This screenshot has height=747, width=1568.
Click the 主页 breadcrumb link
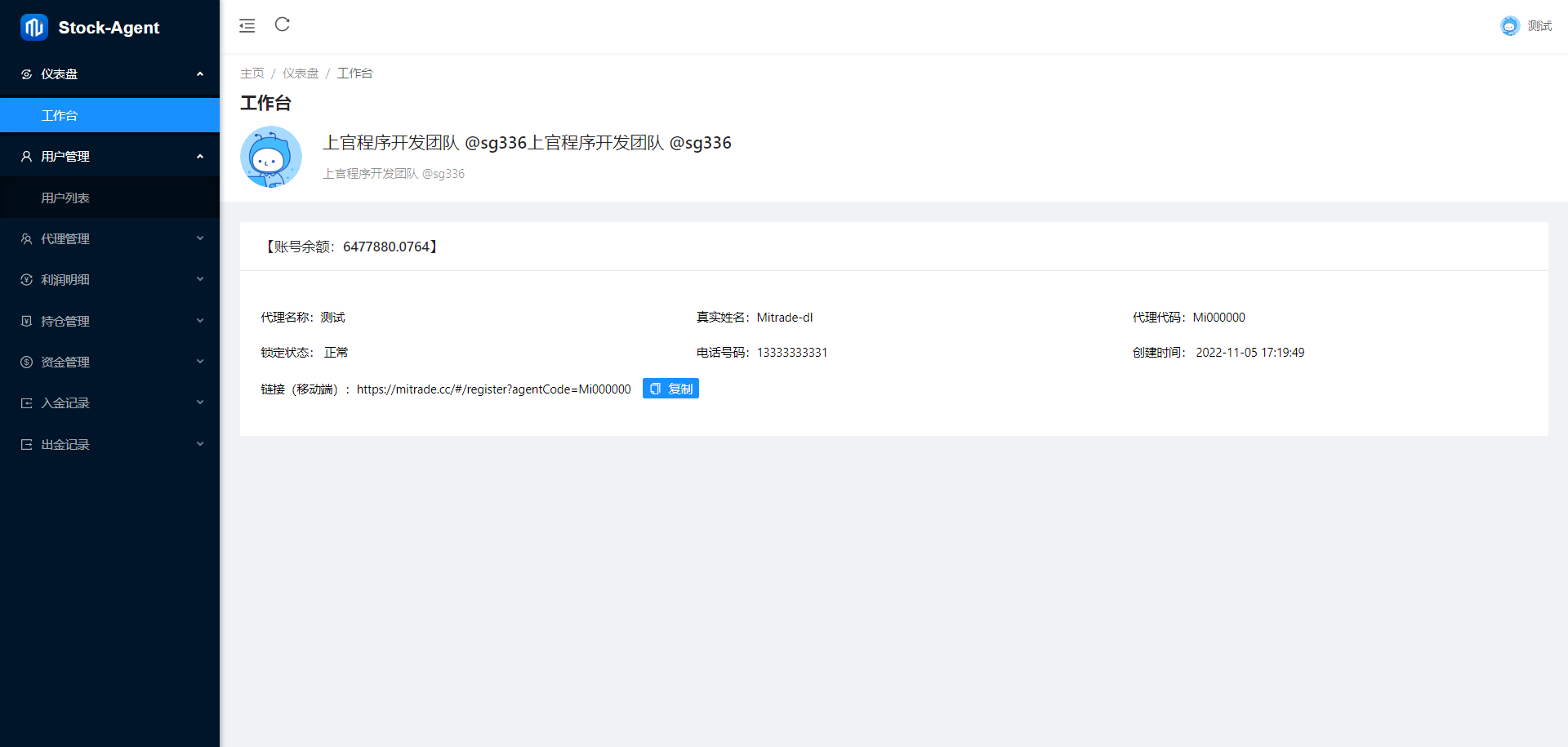pyautogui.click(x=252, y=73)
